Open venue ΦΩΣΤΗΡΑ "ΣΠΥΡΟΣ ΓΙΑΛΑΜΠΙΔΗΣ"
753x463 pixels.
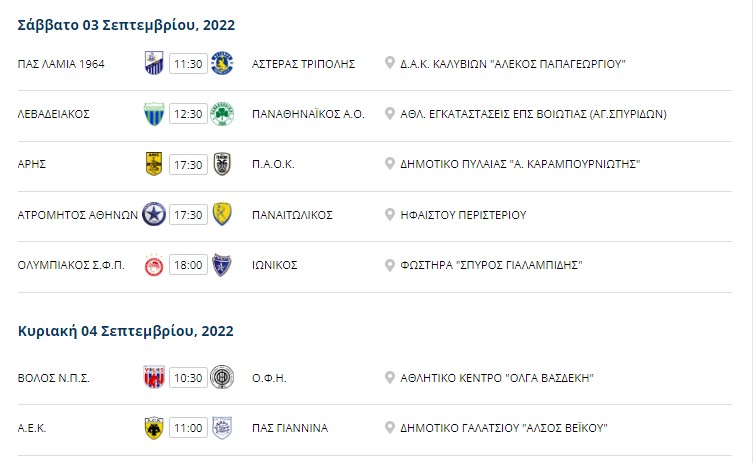(491, 265)
